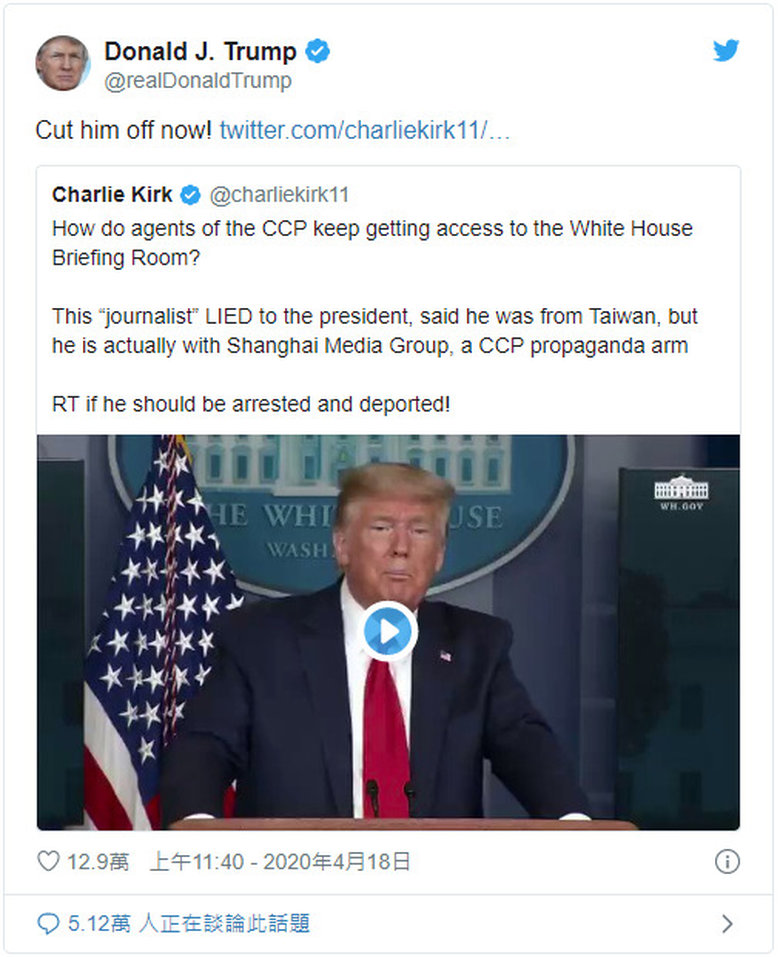Viewport: 780px width, 957px height.
Task: Open the tweet info circle icon
Action: pyautogui.click(x=727, y=862)
